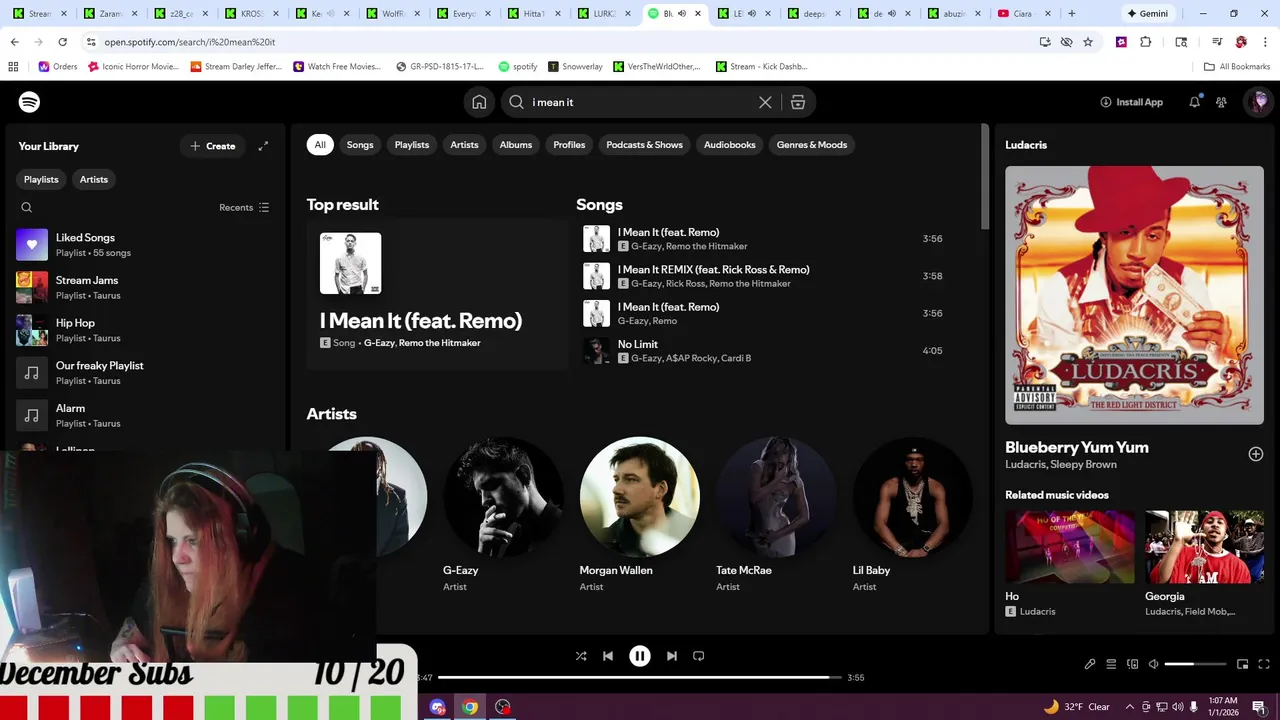Go to Spotify home via house icon
The height and width of the screenshot is (720, 1280).
coord(479,102)
